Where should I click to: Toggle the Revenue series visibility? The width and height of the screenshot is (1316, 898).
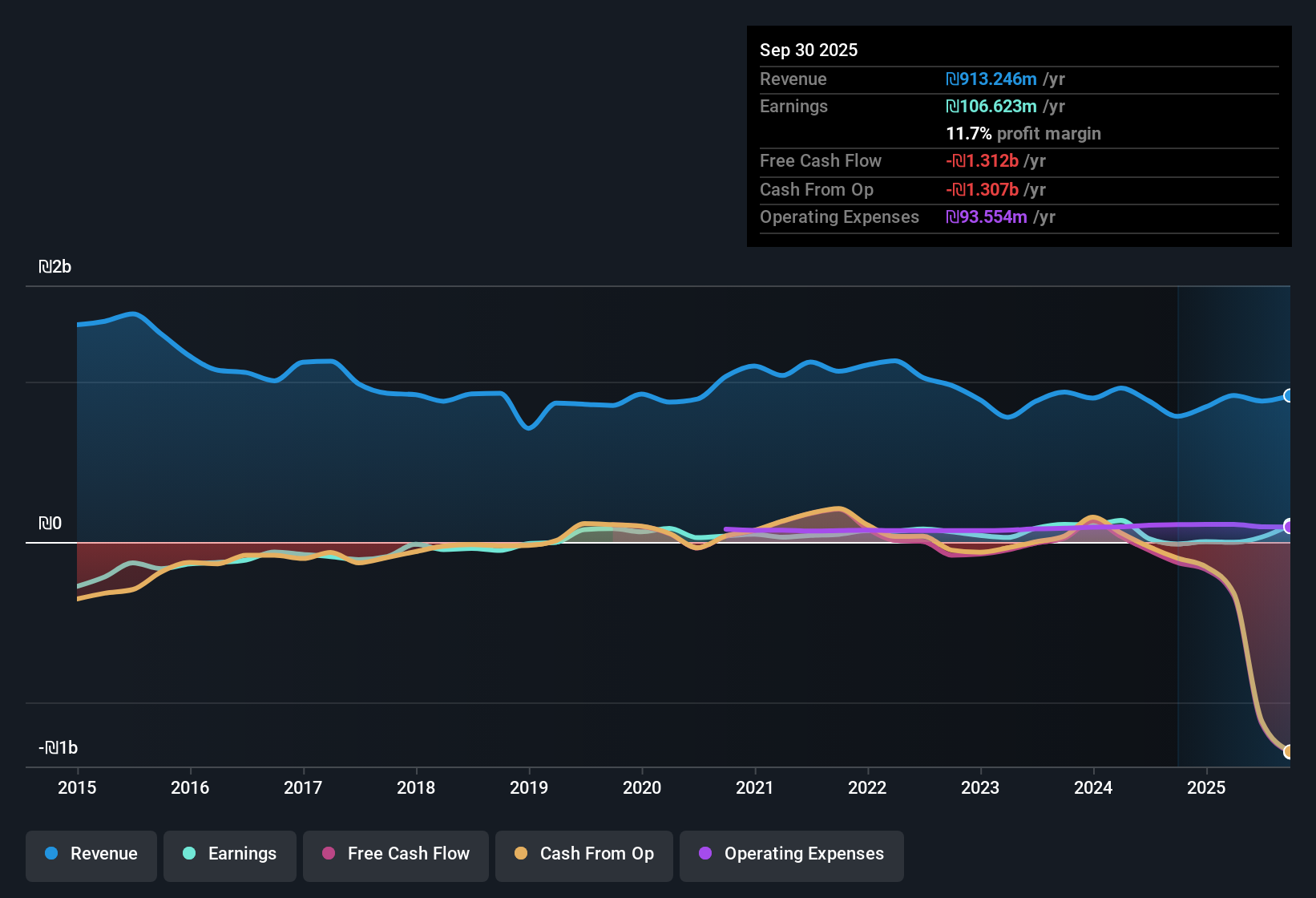(x=91, y=854)
